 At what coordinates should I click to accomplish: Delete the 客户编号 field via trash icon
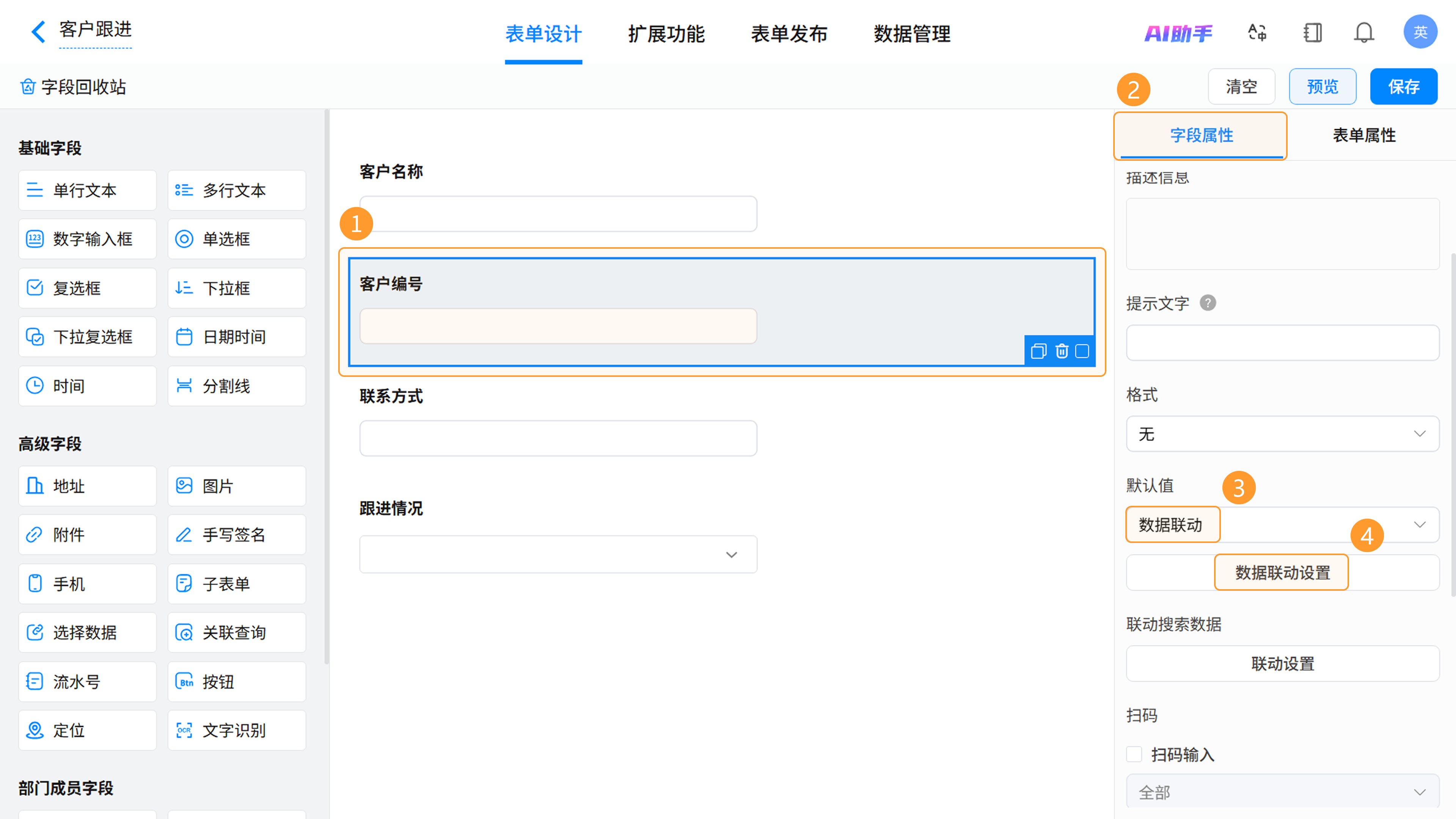coord(1062,351)
